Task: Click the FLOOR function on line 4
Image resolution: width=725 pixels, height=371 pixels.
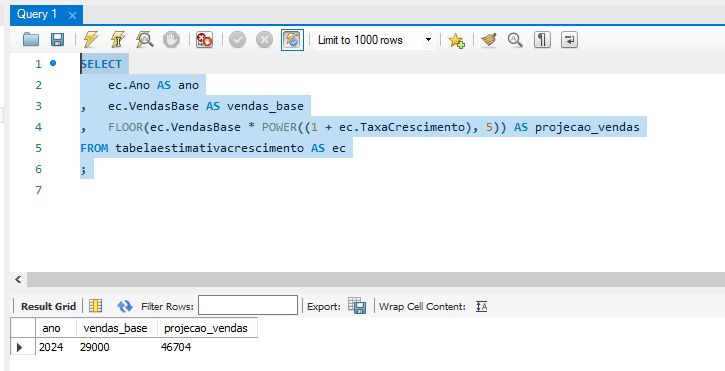Action: click(x=126, y=127)
